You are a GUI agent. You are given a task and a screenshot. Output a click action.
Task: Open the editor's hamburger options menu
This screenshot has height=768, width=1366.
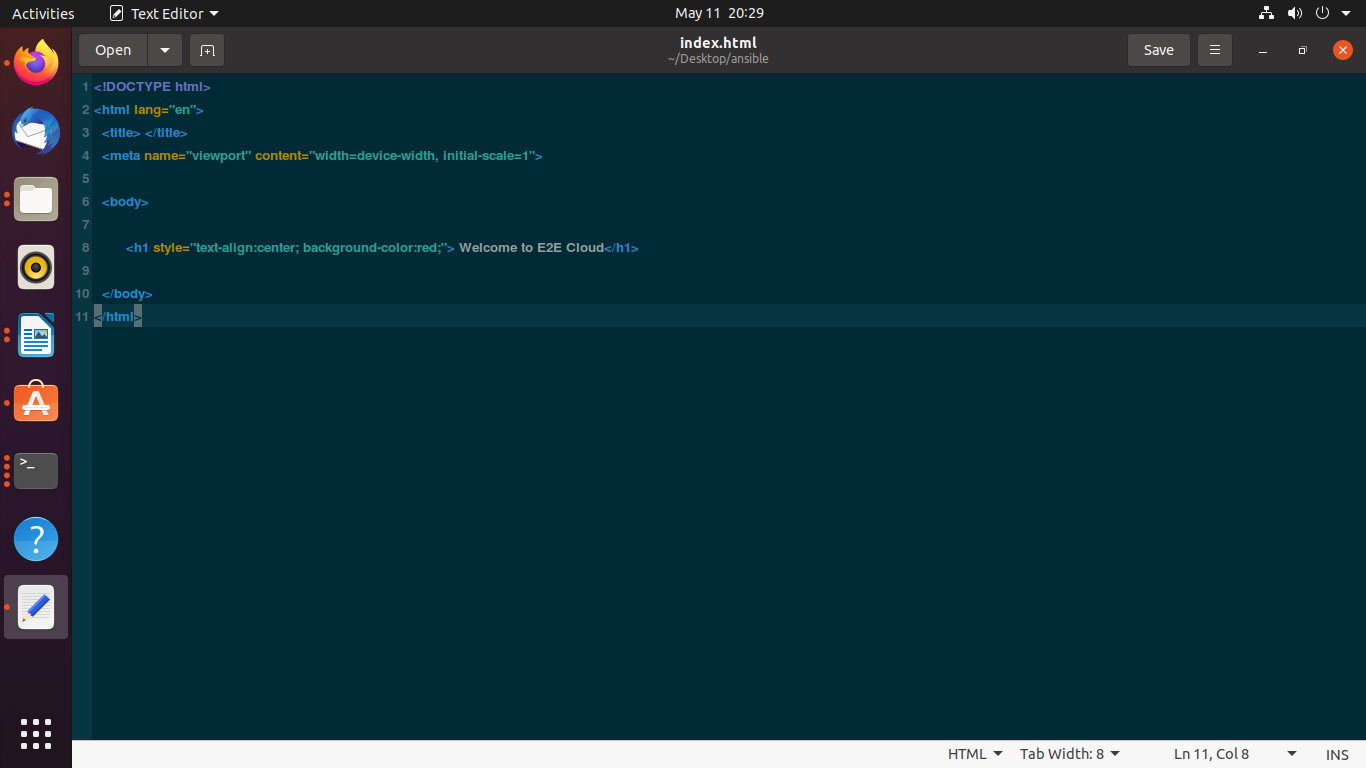(1215, 50)
